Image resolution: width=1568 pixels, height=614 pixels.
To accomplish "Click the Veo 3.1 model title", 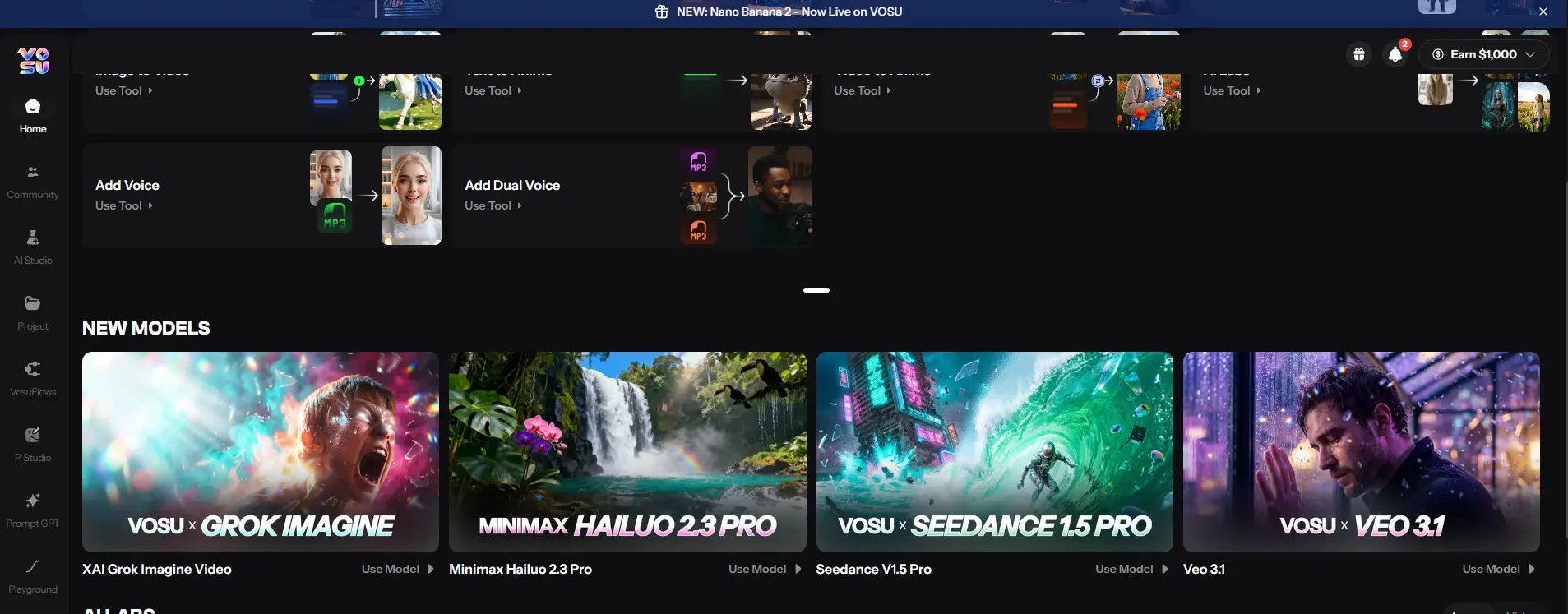I will pos(1204,569).
